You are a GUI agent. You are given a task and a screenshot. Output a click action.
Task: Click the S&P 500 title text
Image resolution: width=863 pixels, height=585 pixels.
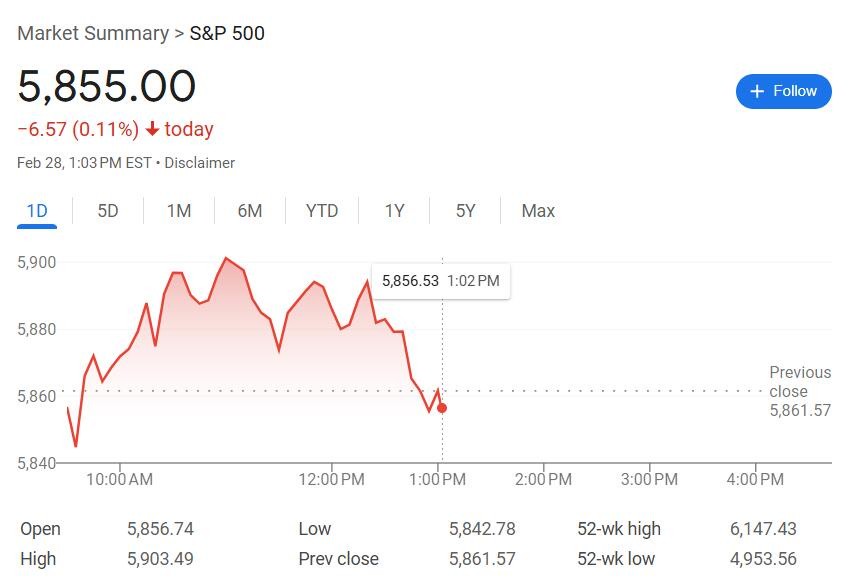(227, 33)
